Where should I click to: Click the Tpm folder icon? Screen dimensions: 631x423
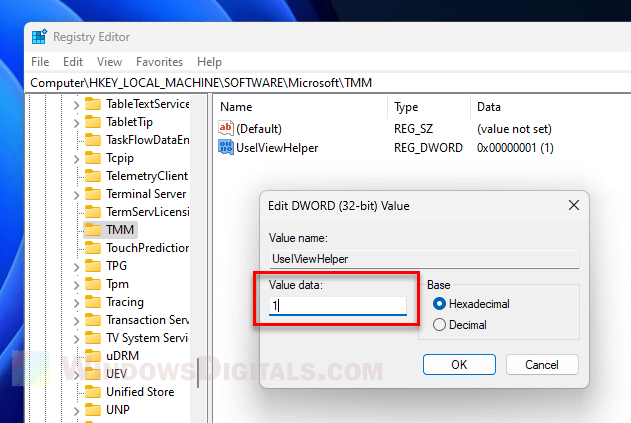coord(93,284)
